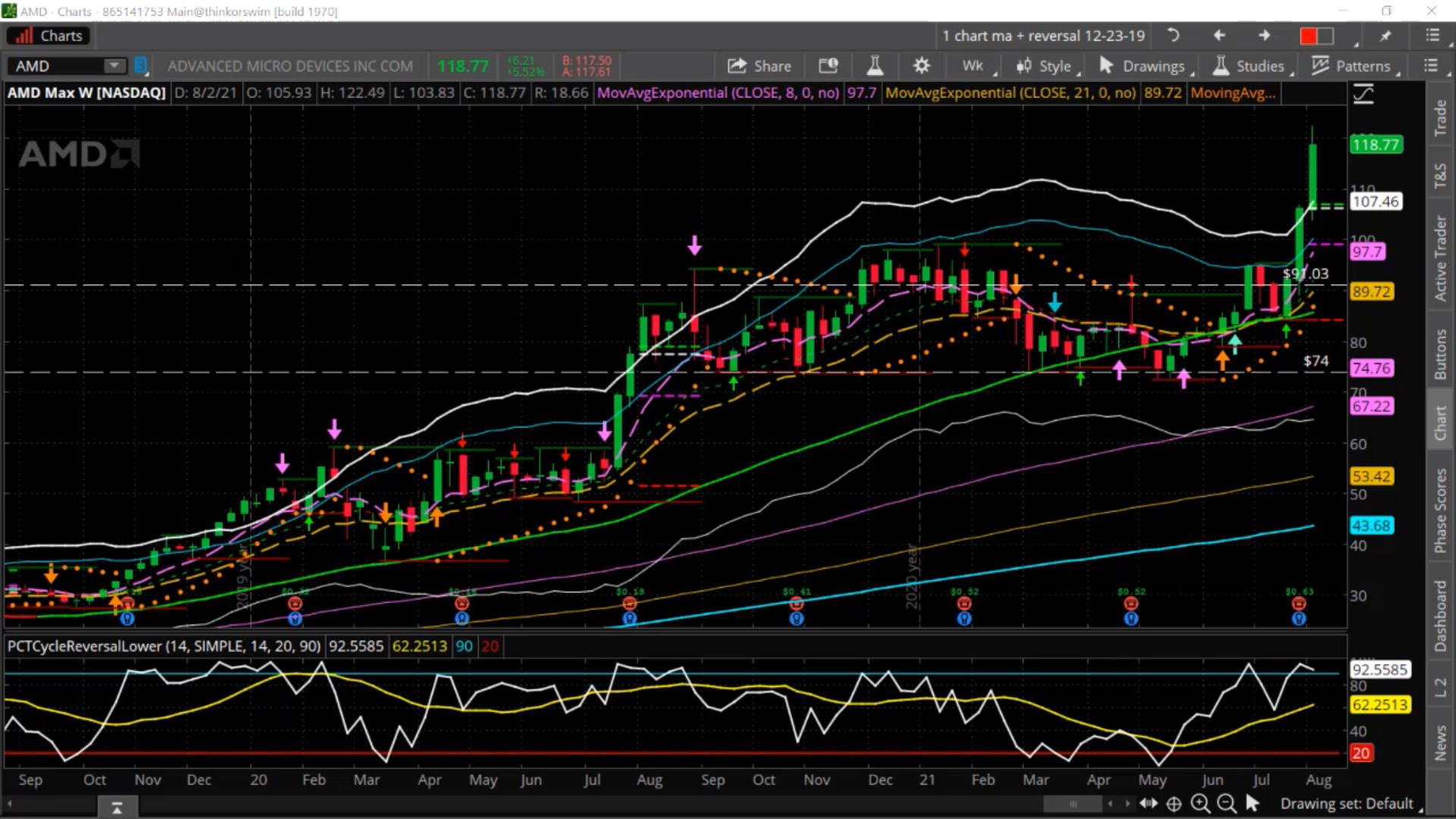
Task: Click the expand/compress time axis icon
Action: 1148,804
